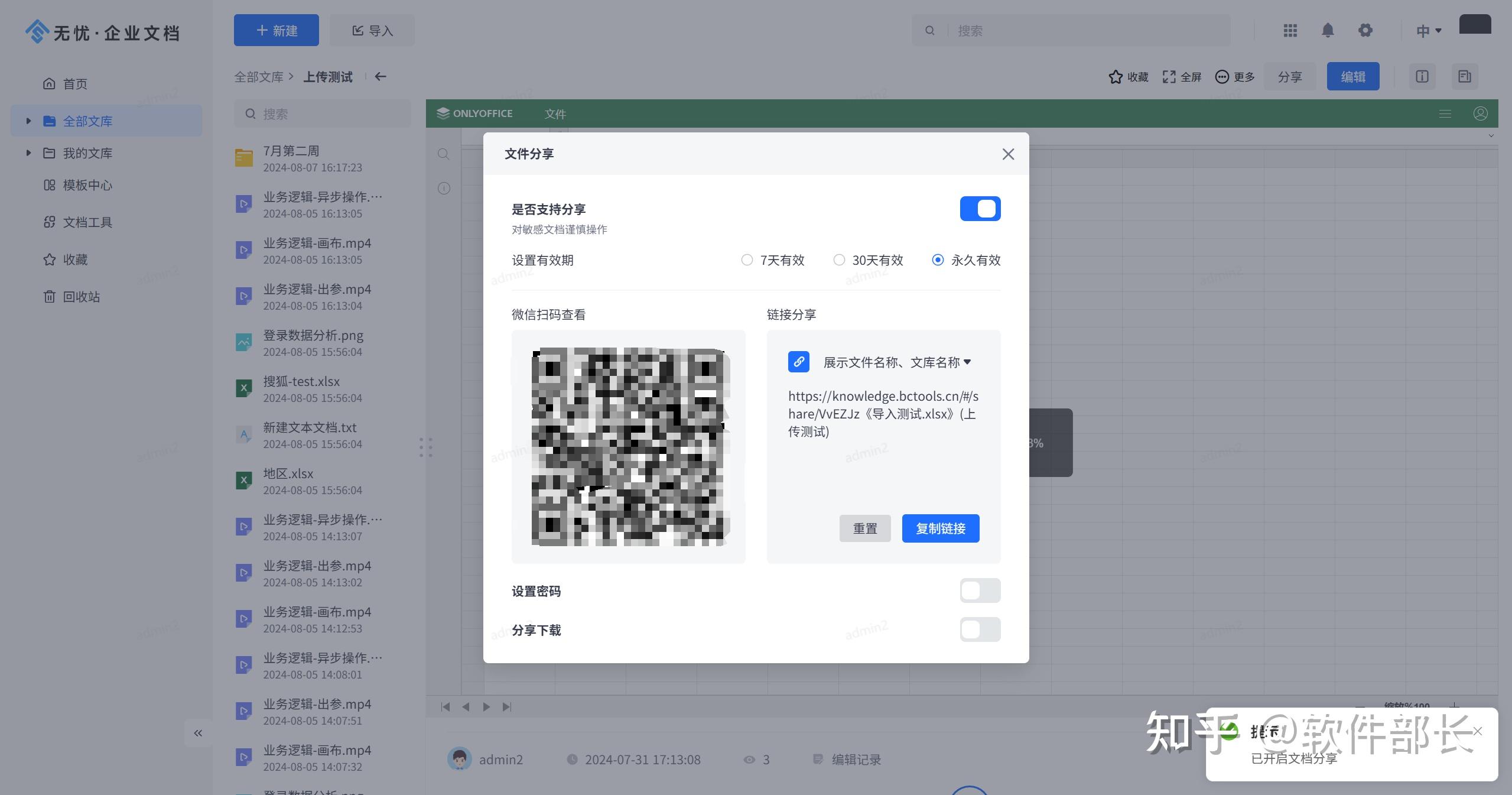The width and height of the screenshot is (1512, 795).
Task: Open 回收站 in the sidebar
Action: point(71,297)
